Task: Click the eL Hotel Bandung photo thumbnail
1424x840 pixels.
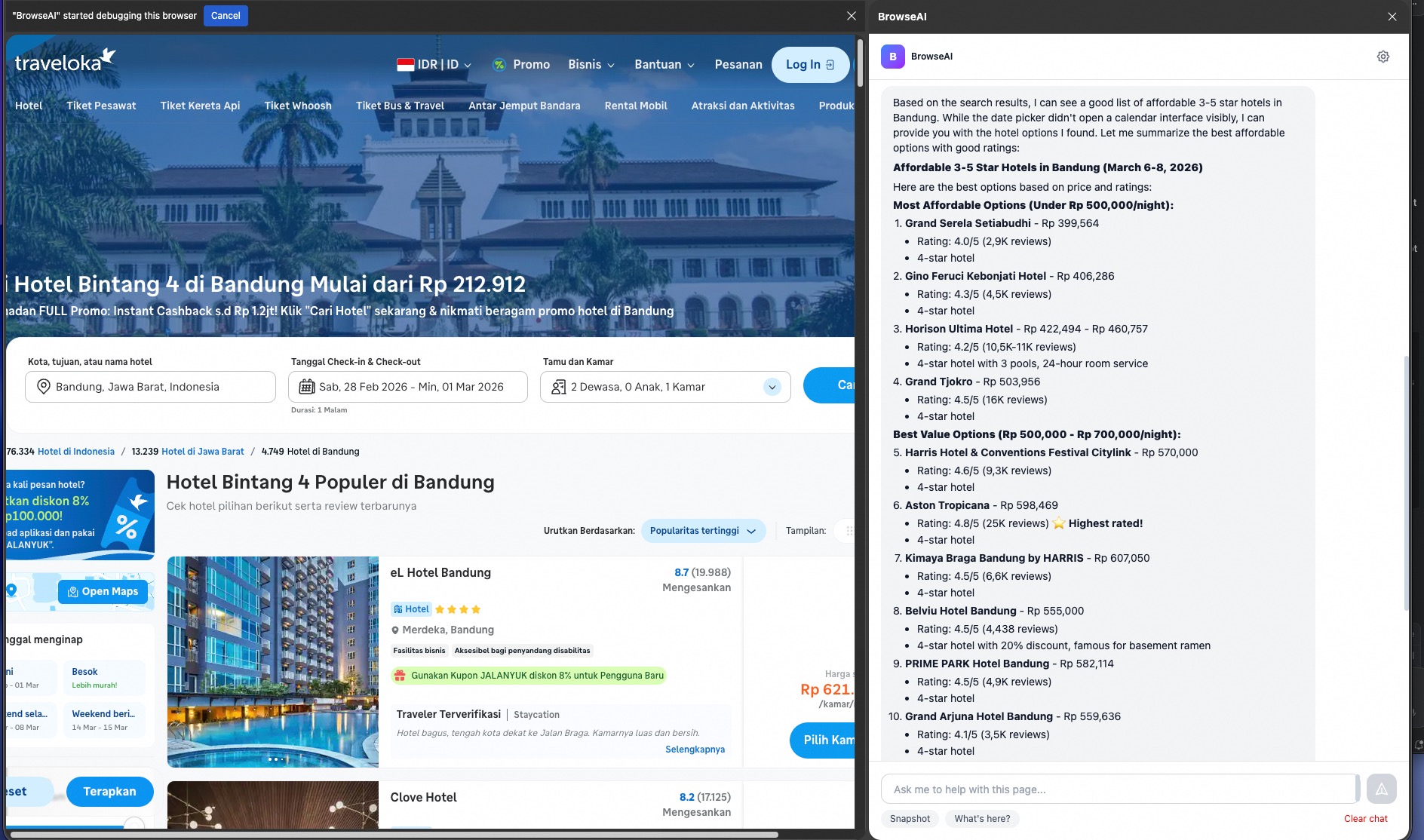Action: (273, 662)
